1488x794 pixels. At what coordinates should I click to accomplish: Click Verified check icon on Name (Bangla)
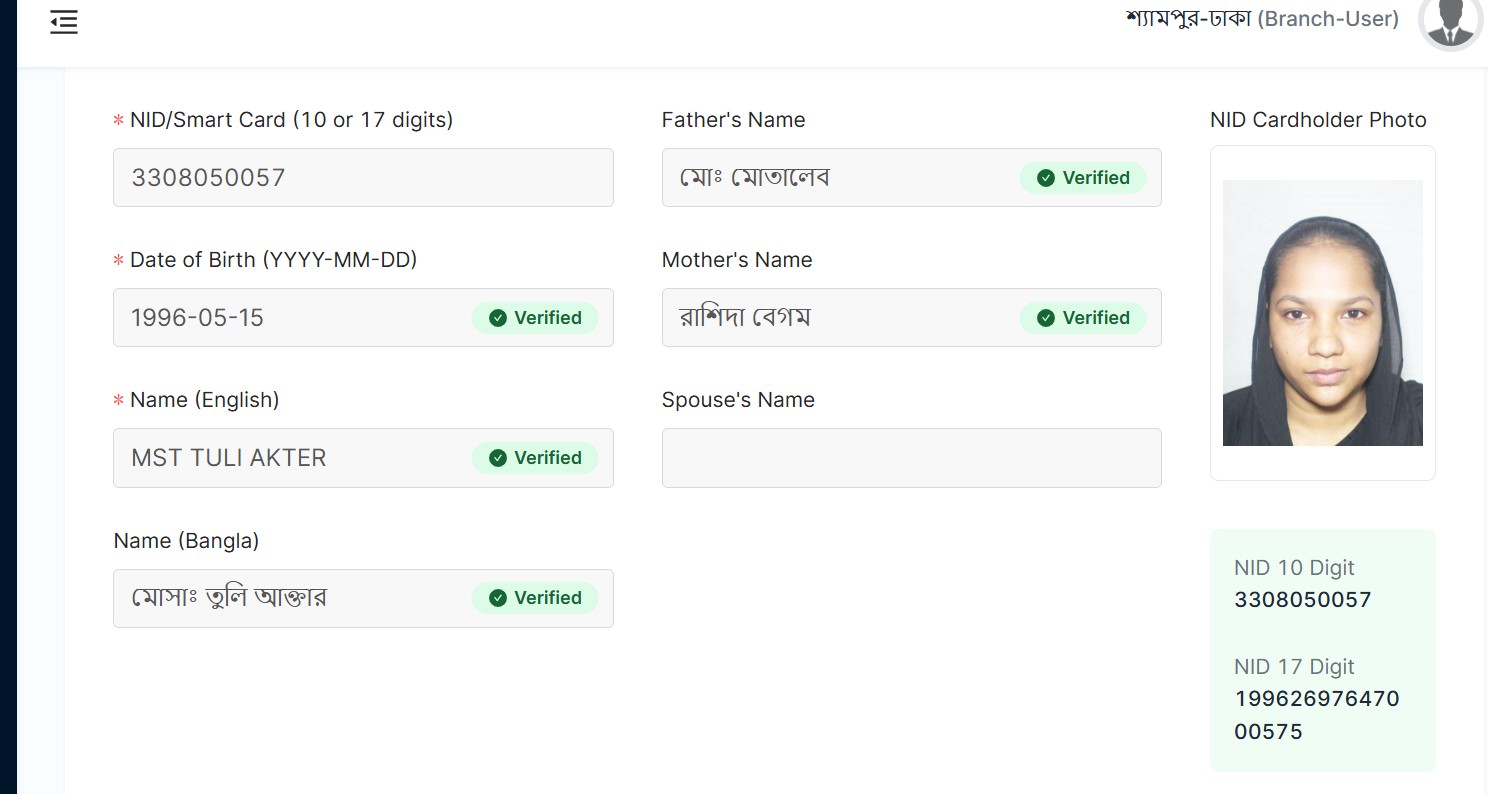(x=497, y=598)
